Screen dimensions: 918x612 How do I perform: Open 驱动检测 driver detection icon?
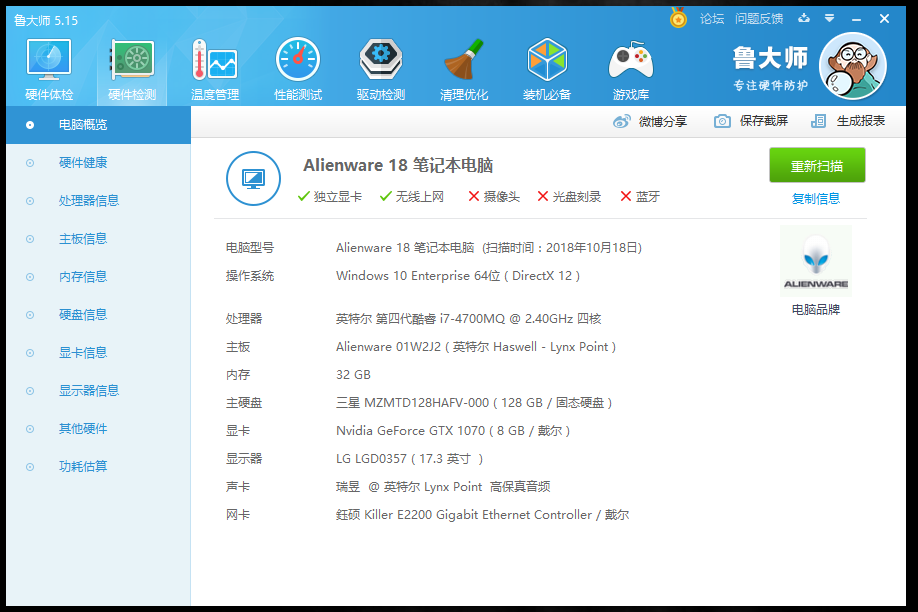tap(381, 69)
